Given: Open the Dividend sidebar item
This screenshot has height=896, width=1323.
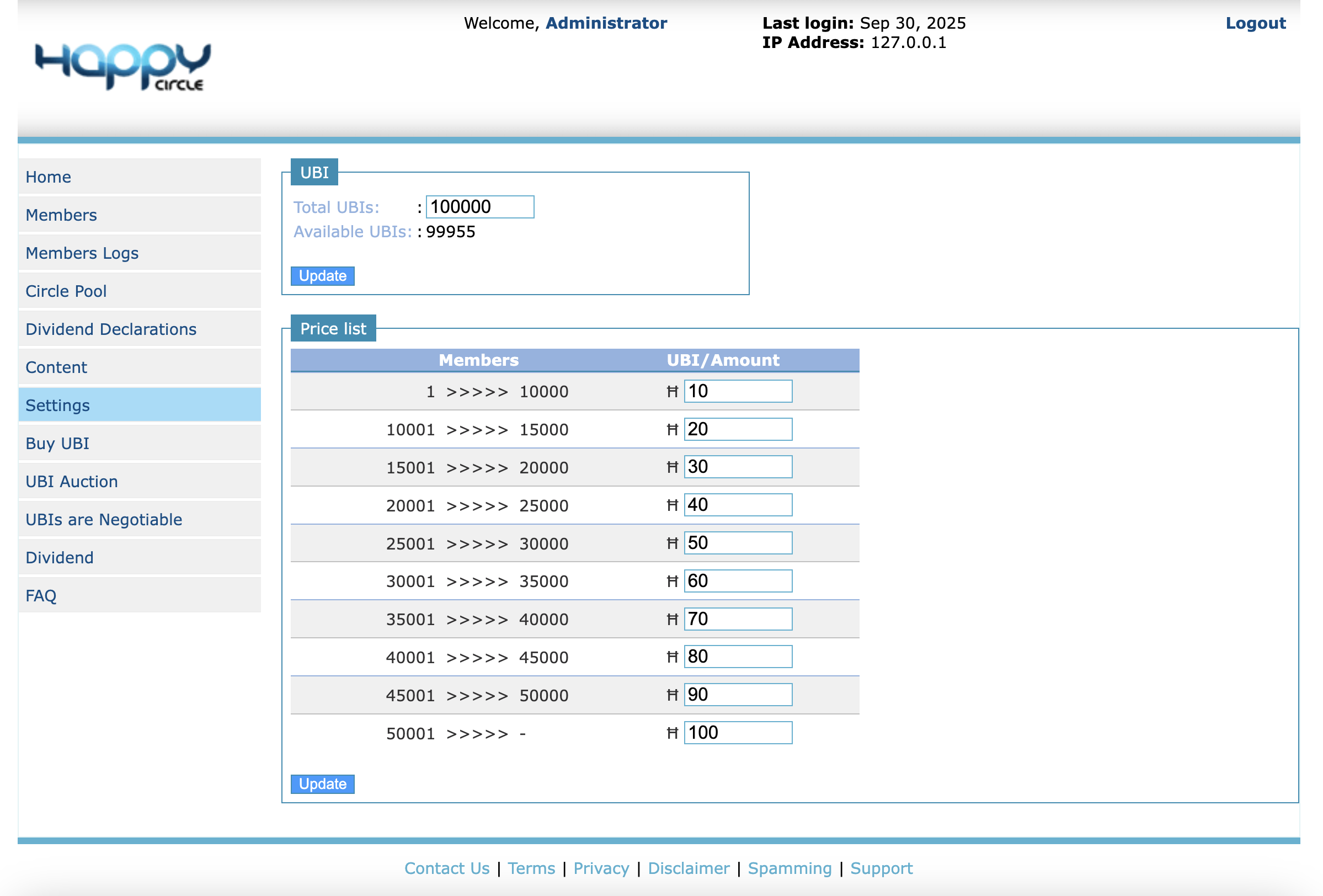Looking at the screenshot, I should point(140,557).
